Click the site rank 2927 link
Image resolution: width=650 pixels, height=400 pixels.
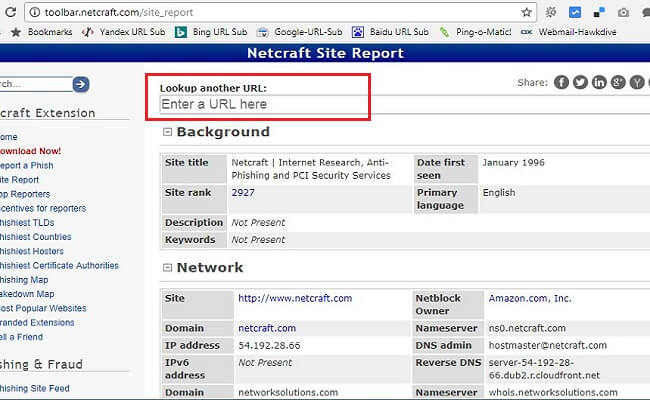243,193
